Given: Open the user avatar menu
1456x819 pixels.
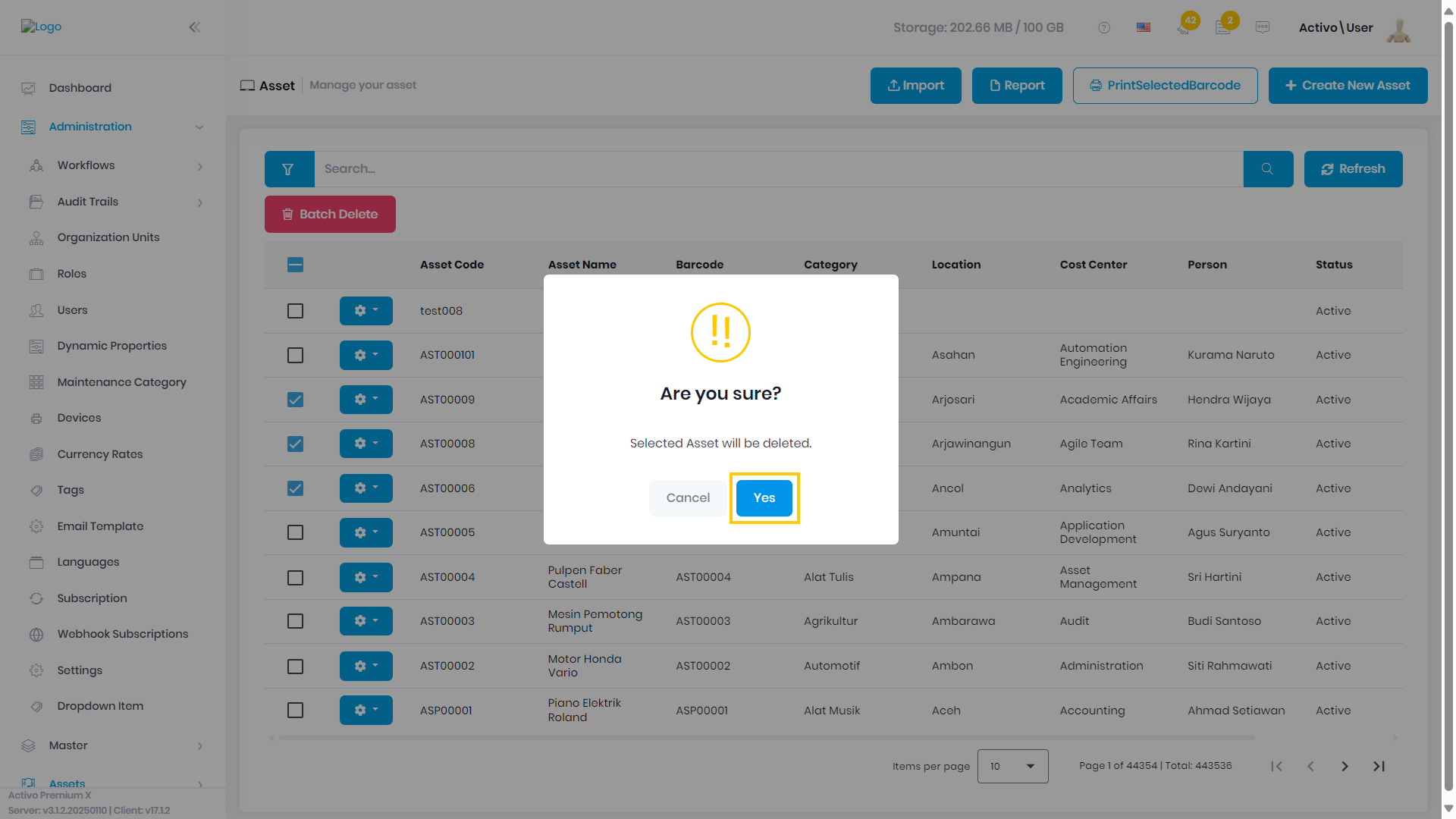Looking at the screenshot, I should click(x=1398, y=29).
